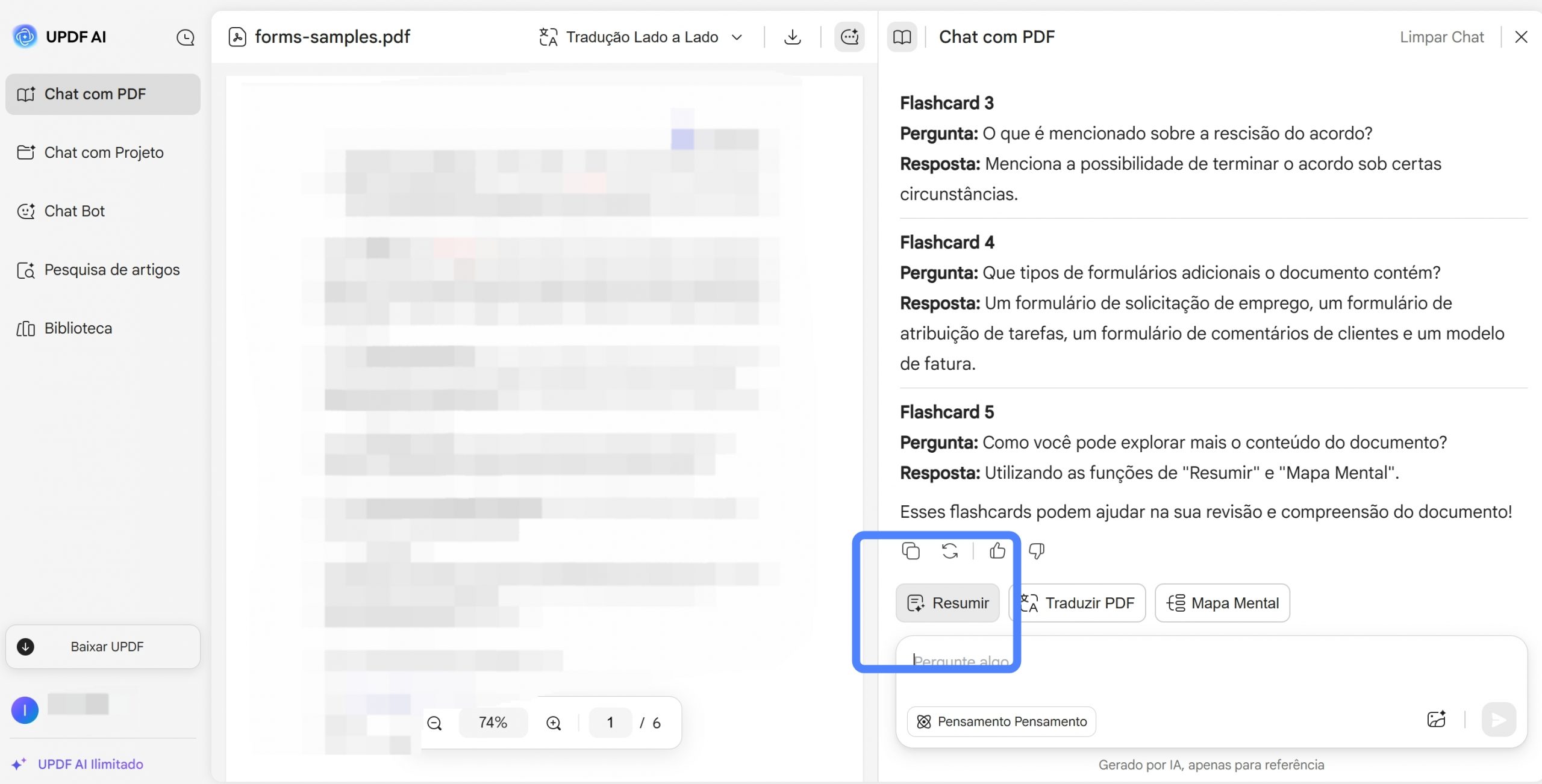This screenshot has height=784, width=1542.
Task: Click the page number field
Action: point(610,723)
